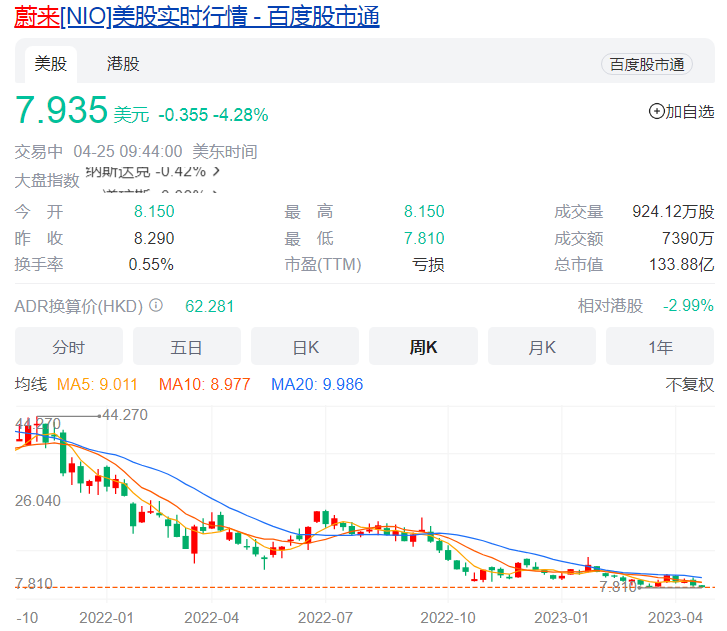This screenshot has height=631, width=727.
Task: Select the 日K chart tab
Action: [x=305, y=346]
